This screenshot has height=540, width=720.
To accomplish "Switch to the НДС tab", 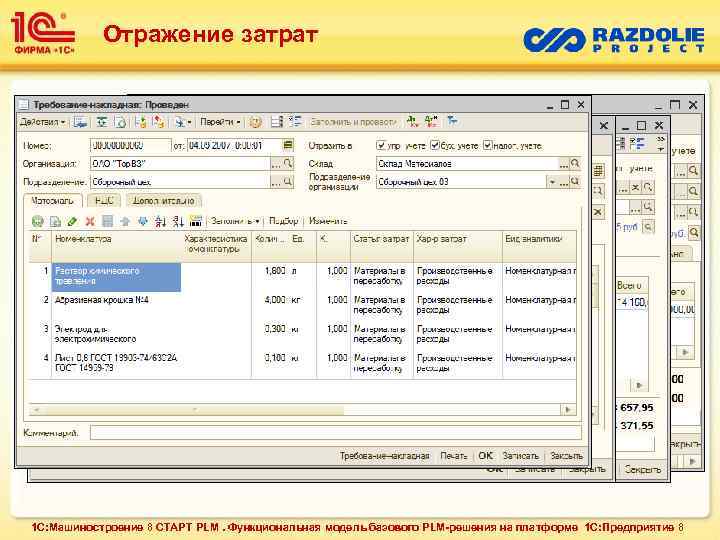I will point(104,201).
